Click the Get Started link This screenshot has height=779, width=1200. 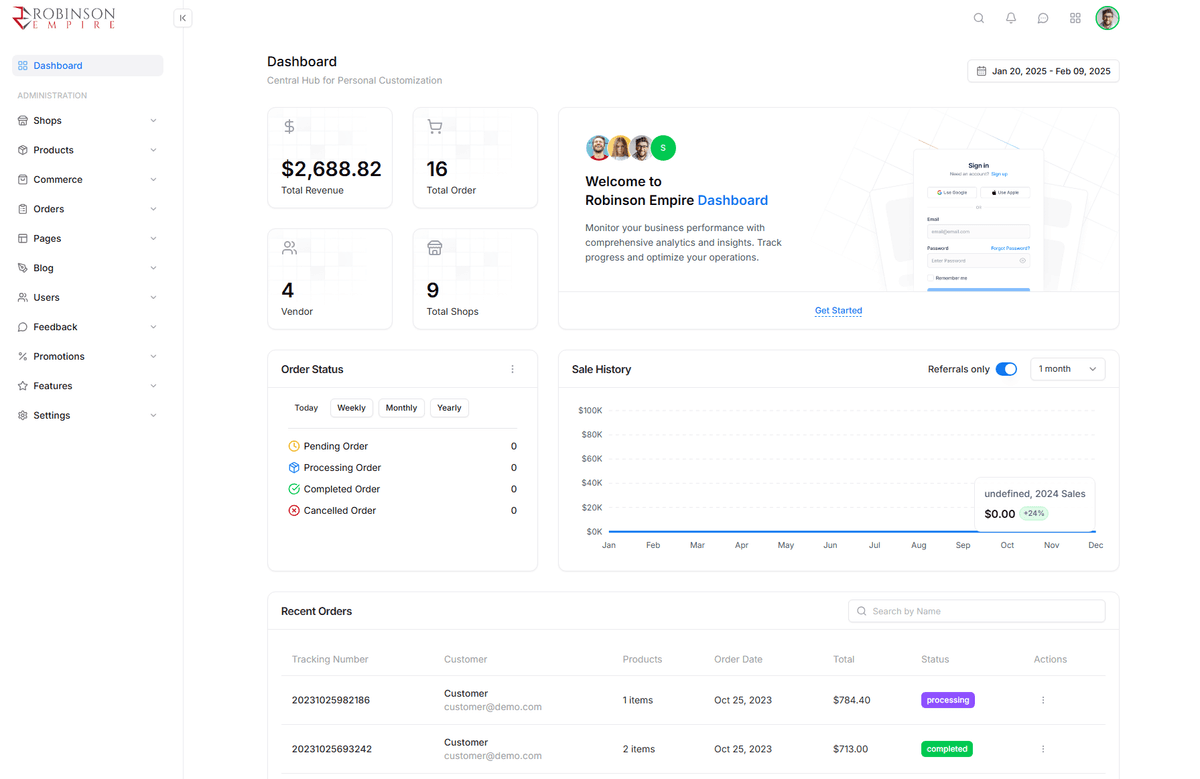click(x=838, y=310)
